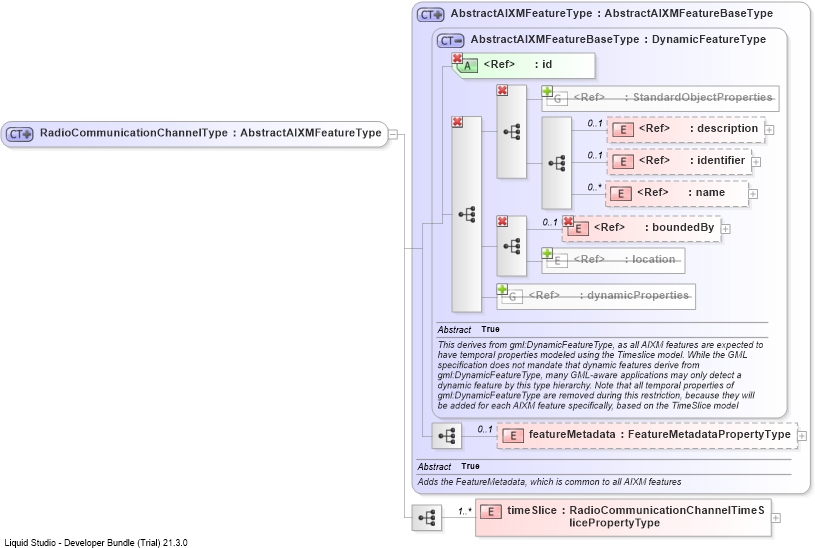
Task: Select the ': identifier' label text
Action: (x=717, y=160)
